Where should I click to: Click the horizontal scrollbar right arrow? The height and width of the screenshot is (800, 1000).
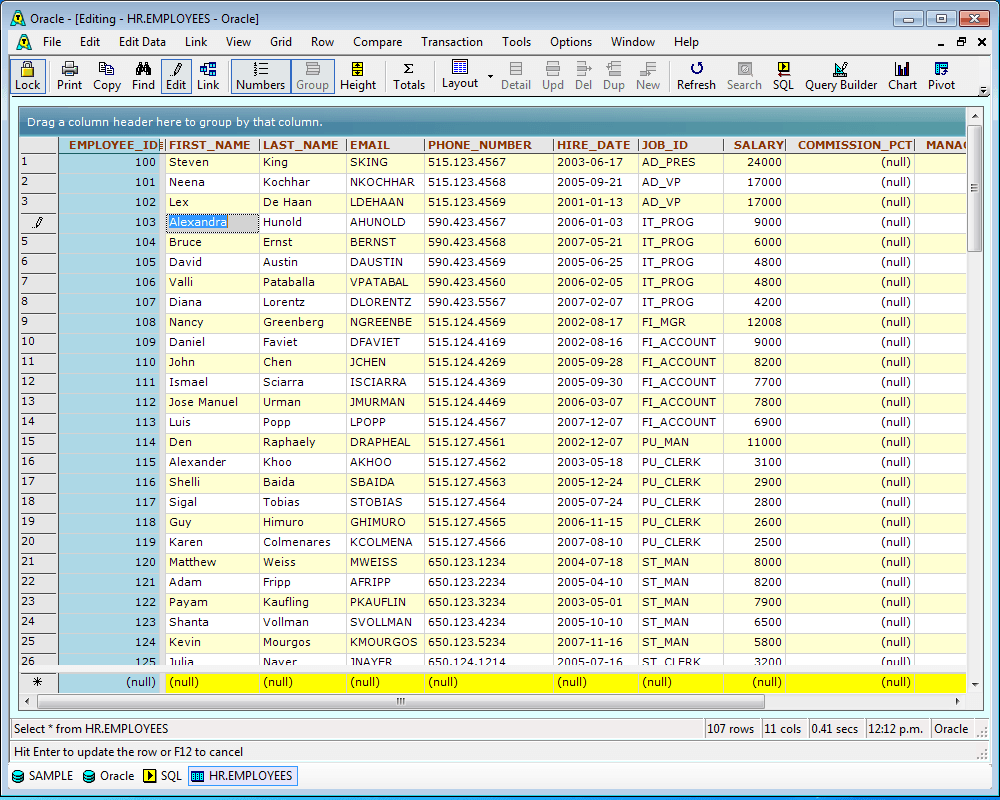[x=958, y=702]
